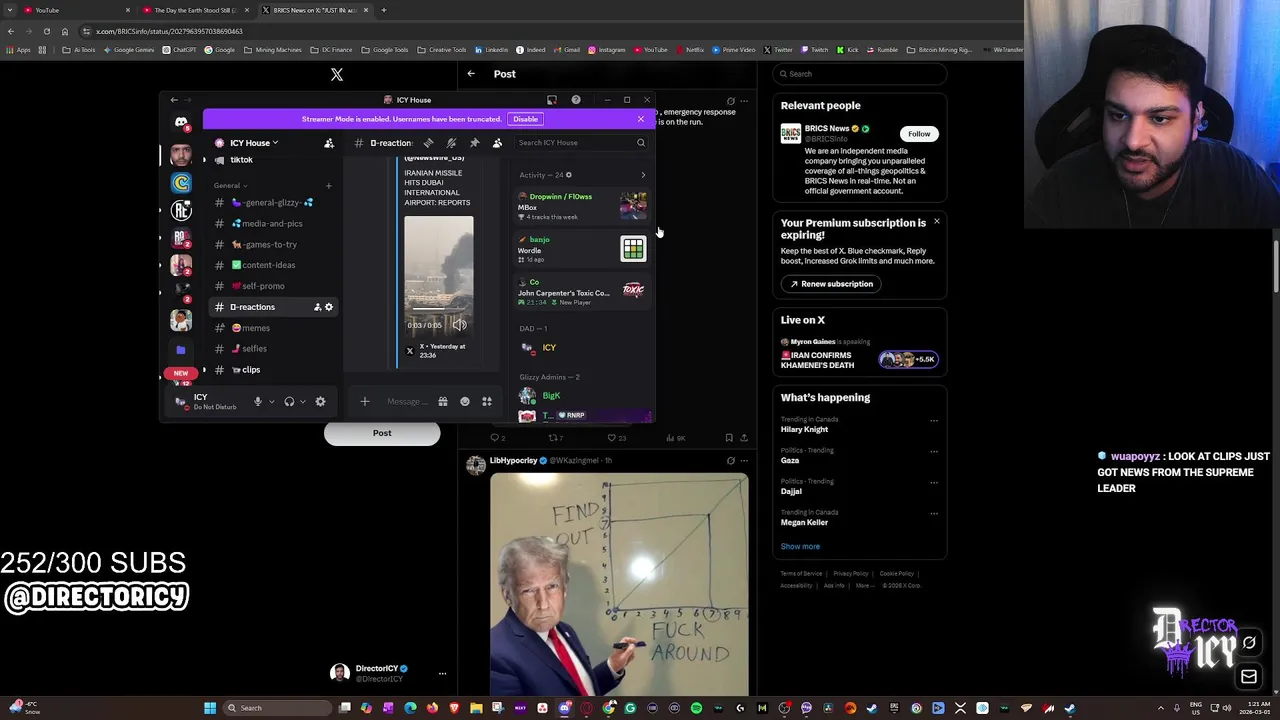Image resolution: width=1280 pixels, height=720 pixels.
Task: Click share icon under X post
Action: pos(743,438)
